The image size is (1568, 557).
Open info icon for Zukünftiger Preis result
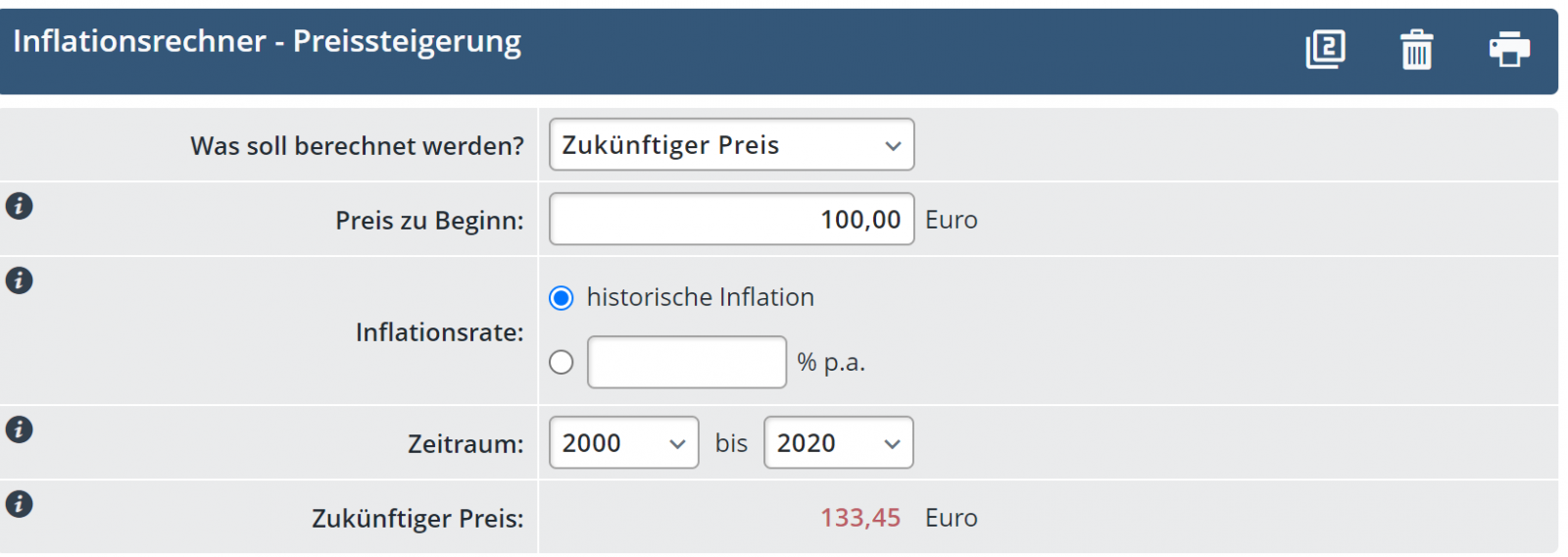pyautogui.click(x=20, y=504)
